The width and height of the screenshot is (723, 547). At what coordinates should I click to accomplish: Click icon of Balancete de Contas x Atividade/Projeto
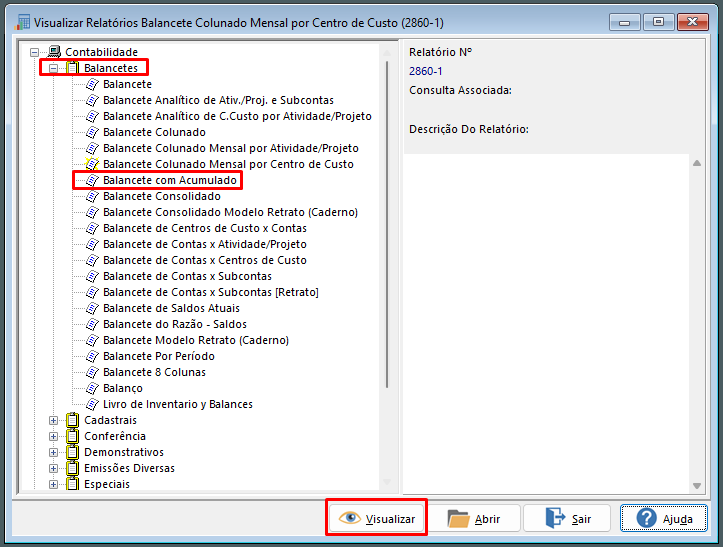point(92,244)
